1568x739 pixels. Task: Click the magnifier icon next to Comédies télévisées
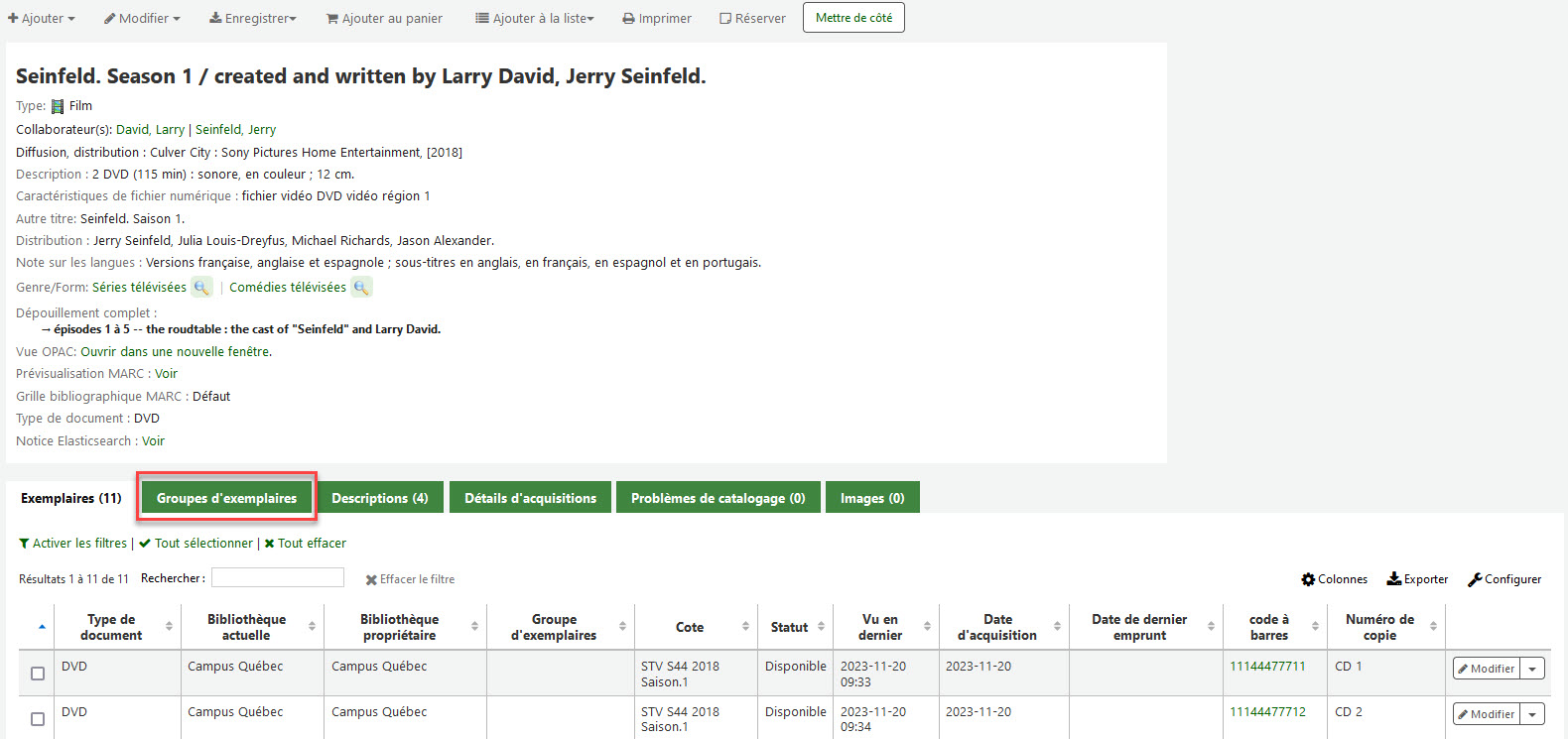361,288
